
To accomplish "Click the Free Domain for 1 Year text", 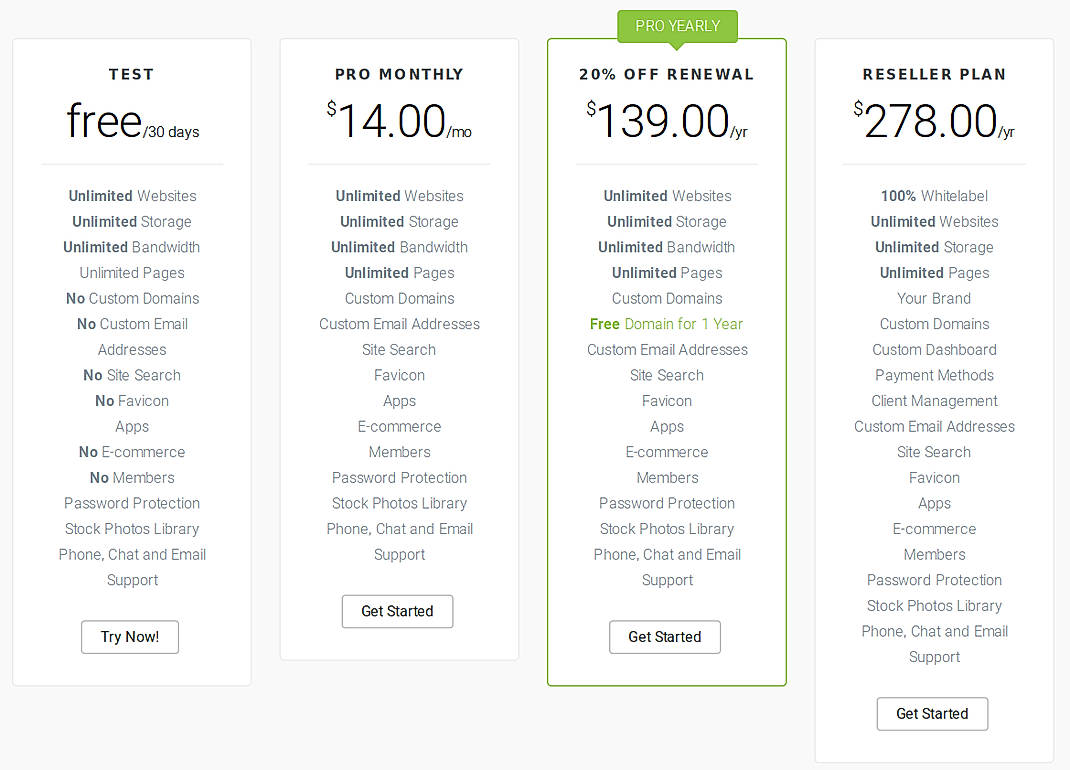I will tap(667, 324).
